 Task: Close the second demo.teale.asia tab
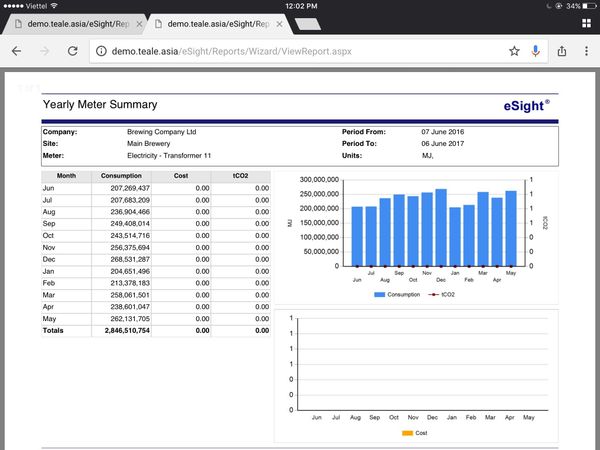(x=279, y=24)
